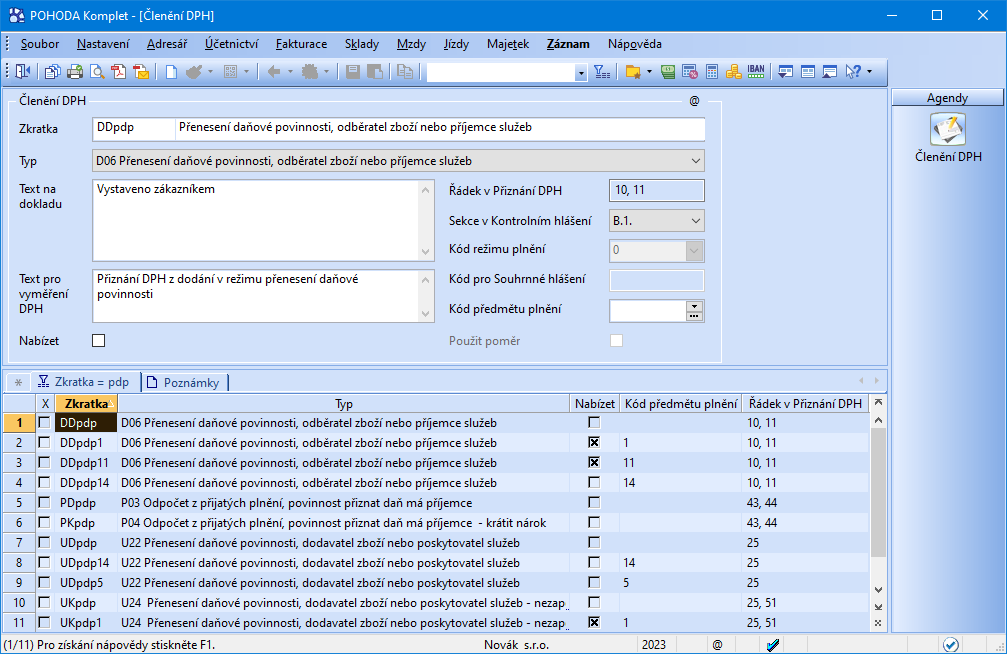The width and height of the screenshot is (1007, 654).
Task: Click table vertical scrollbar down arrow
Action: tap(878, 590)
